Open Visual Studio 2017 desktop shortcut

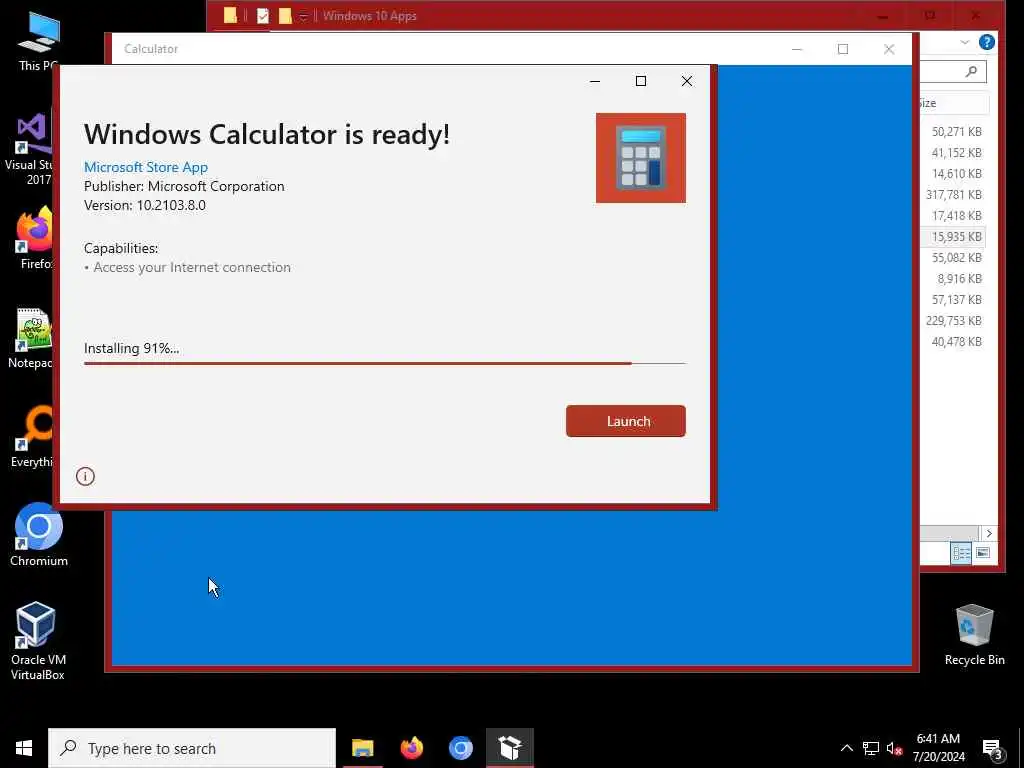click(30, 149)
